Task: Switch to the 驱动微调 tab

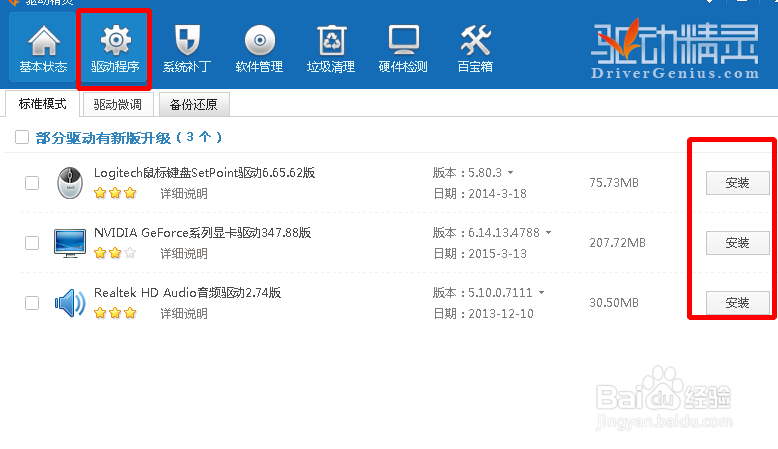Action: click(118, 105)
